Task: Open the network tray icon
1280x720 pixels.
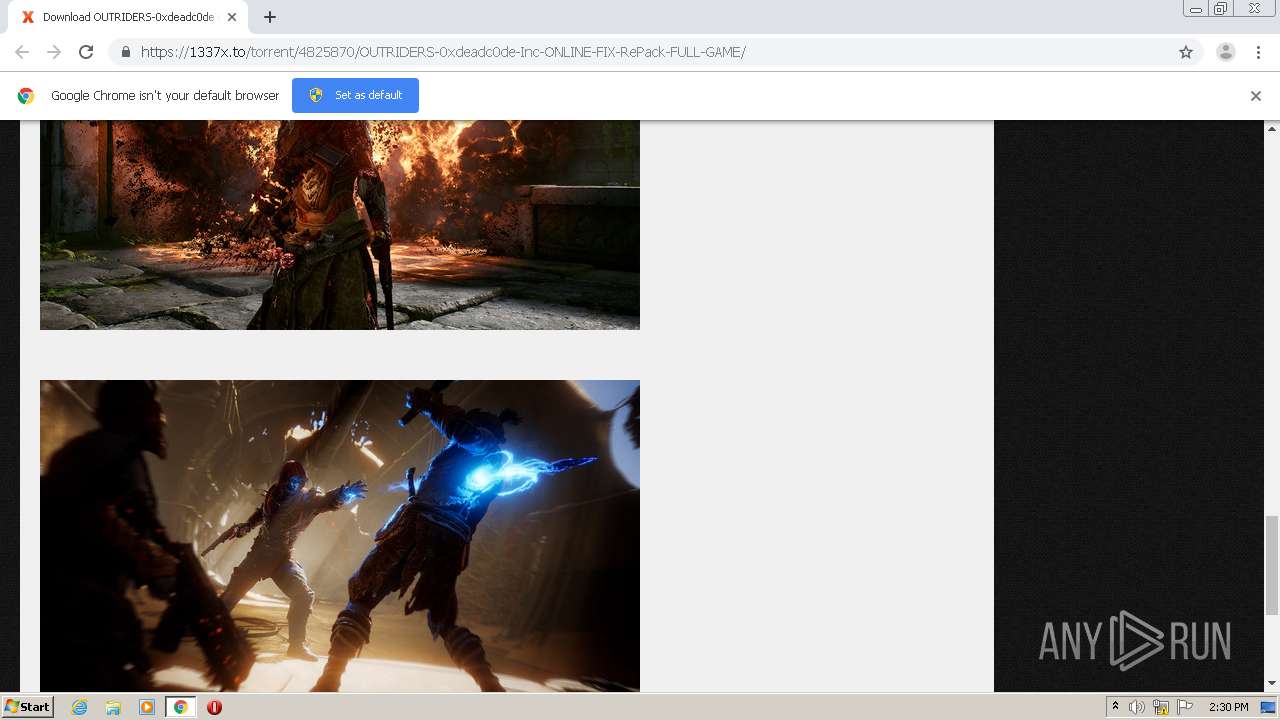Action: pyautogui.click(x=1161, y=707)
